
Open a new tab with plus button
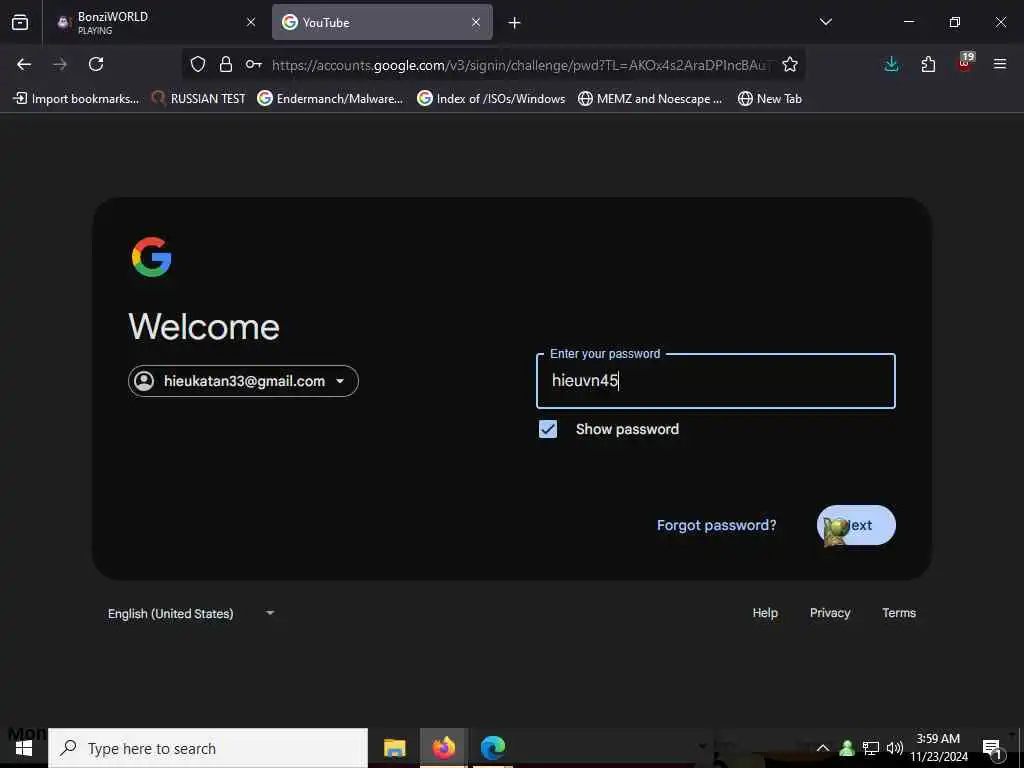click(515, 23)
